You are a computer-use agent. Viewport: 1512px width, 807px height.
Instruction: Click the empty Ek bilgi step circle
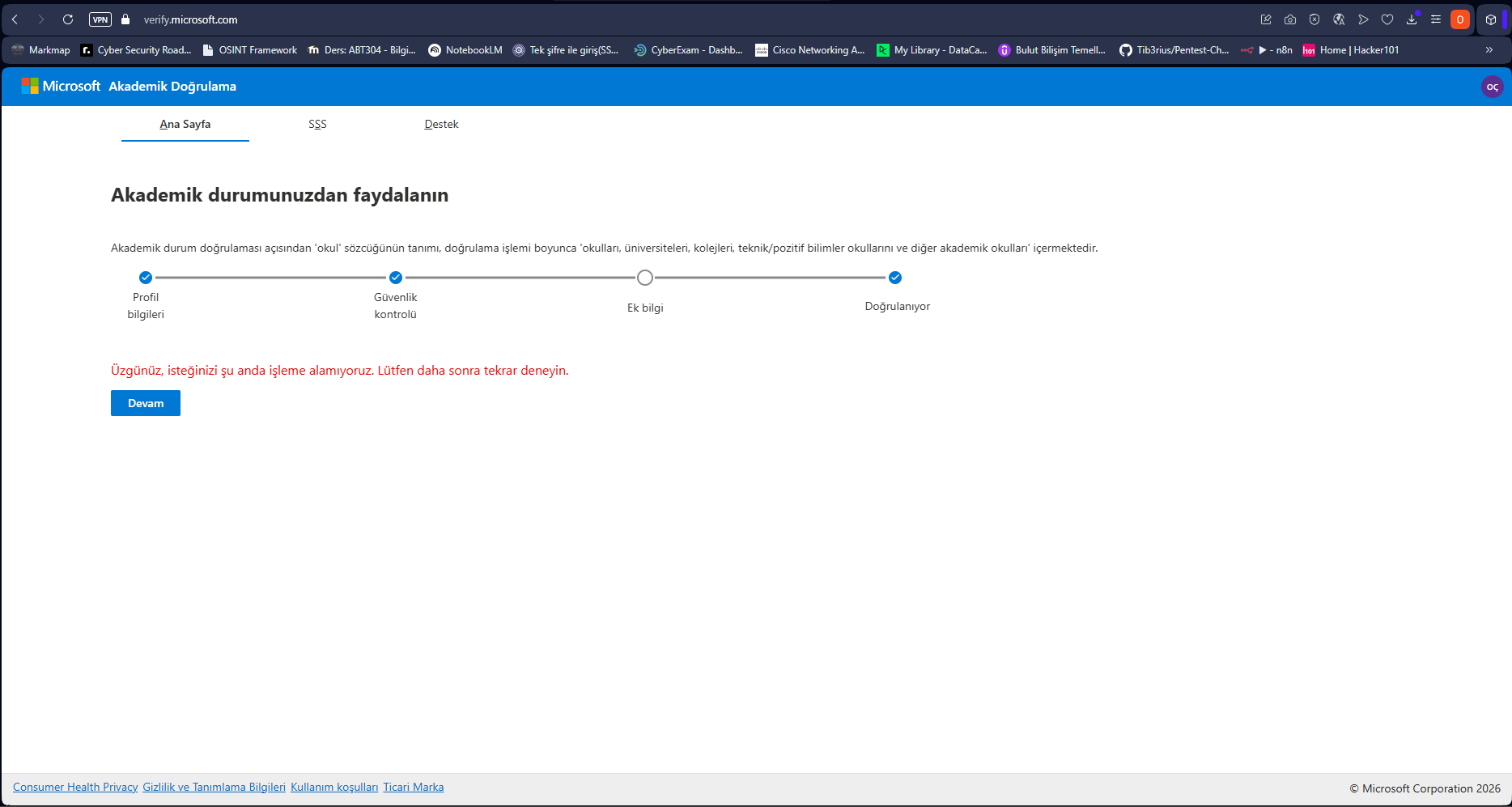tap(645, 278)
